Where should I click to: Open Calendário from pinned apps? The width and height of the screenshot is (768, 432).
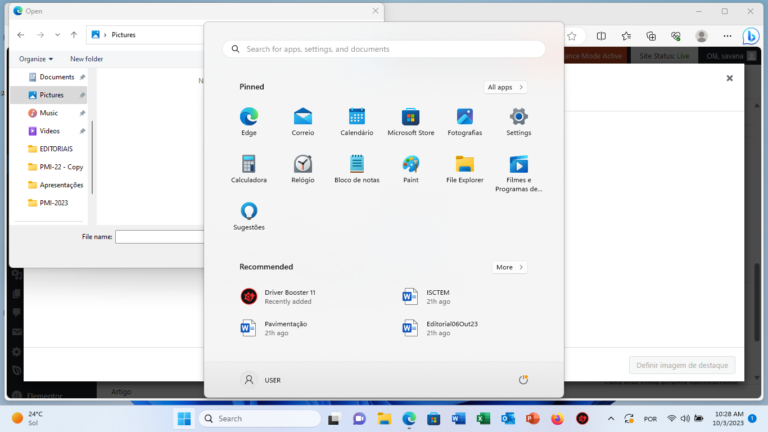(356, 120)
